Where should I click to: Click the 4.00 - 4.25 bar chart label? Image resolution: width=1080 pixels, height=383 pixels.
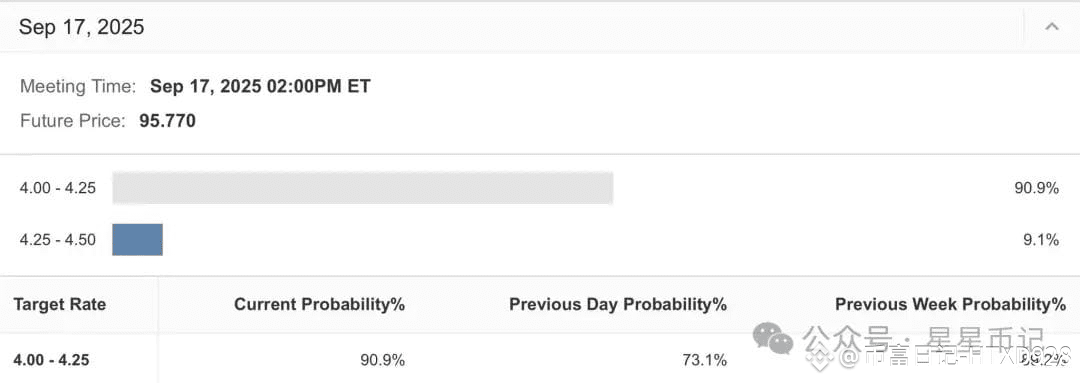point(58,188)
